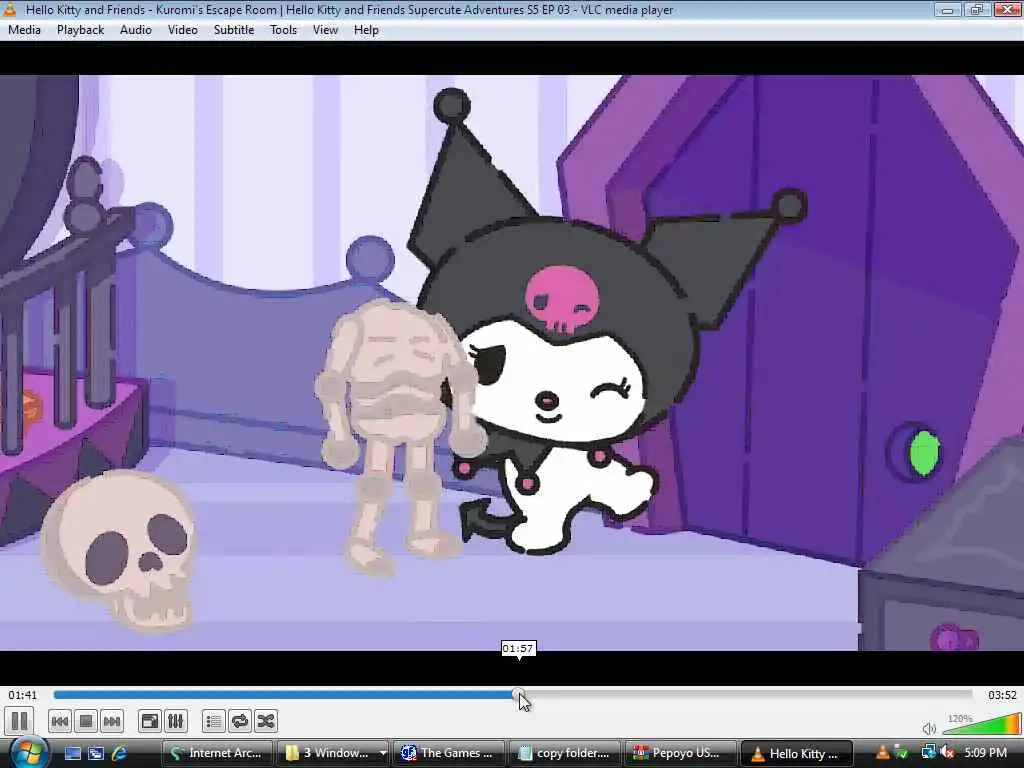Click the video playback area

[x=512, y=362]
